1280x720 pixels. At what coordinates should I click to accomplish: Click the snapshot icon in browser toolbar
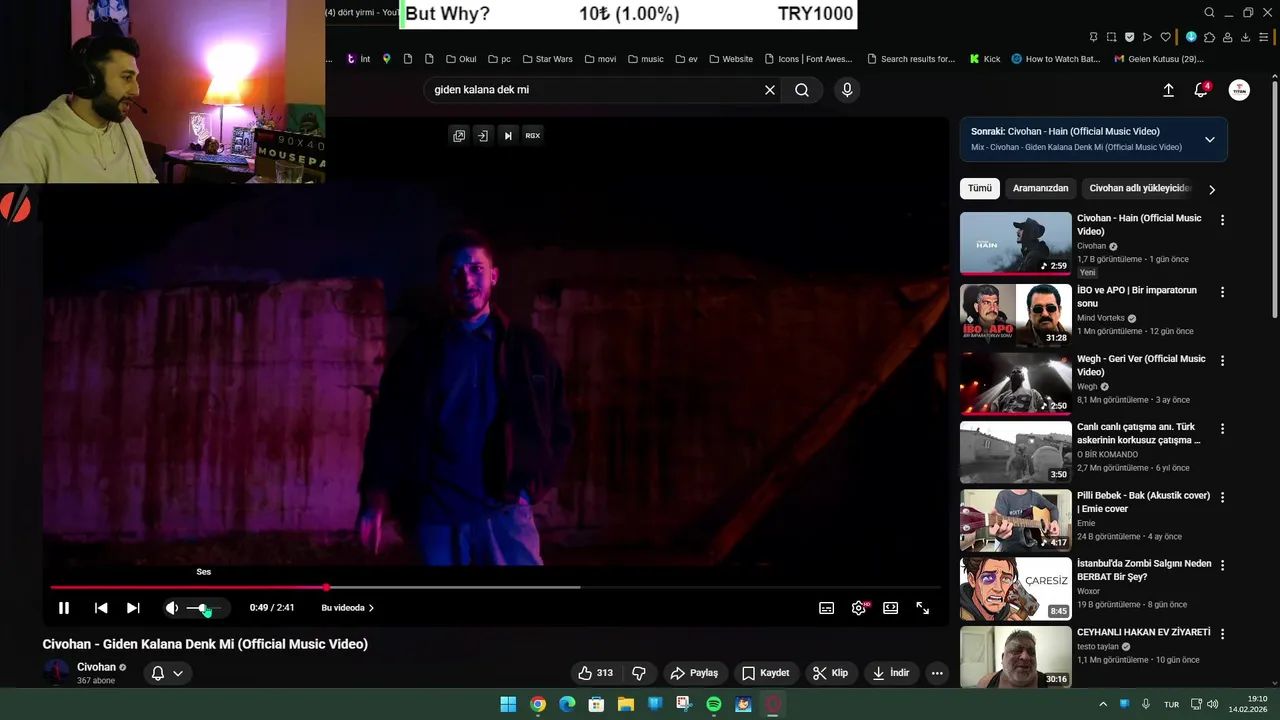click(1111, 37)
